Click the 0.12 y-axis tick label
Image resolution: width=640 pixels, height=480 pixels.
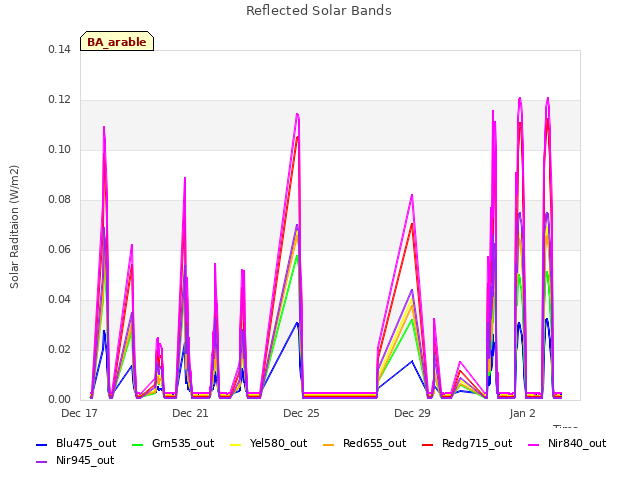[59, 100]
